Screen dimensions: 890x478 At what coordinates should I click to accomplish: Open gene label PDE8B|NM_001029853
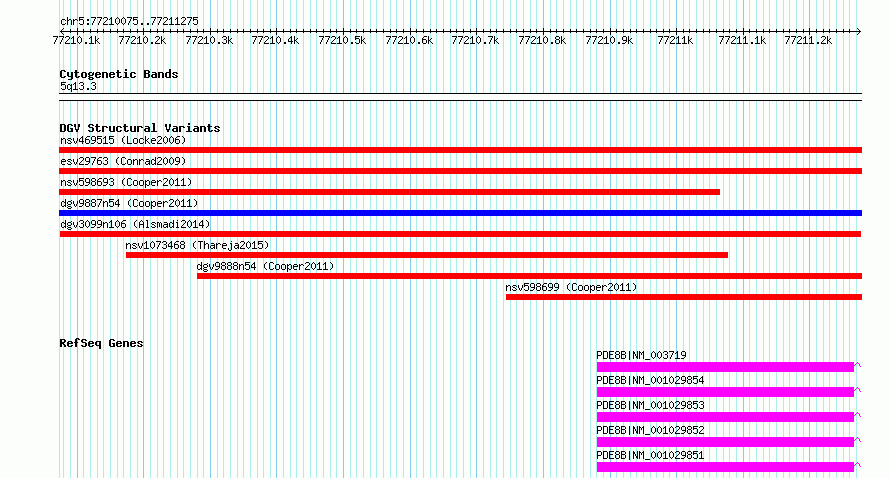[650, 405]
